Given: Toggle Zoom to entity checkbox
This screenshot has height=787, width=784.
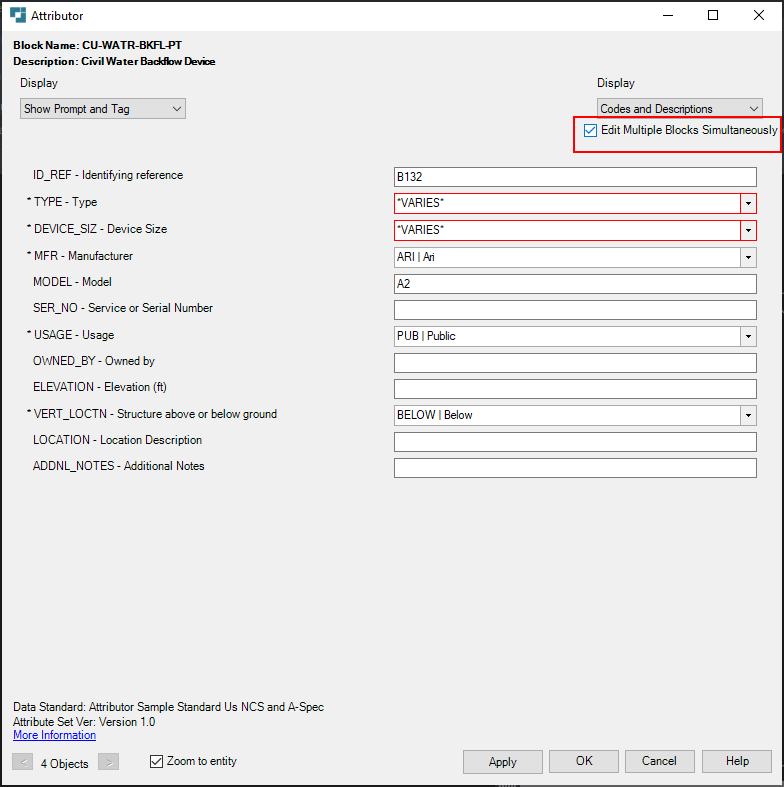Looking at the screenshot, I should tap(157, 761).
